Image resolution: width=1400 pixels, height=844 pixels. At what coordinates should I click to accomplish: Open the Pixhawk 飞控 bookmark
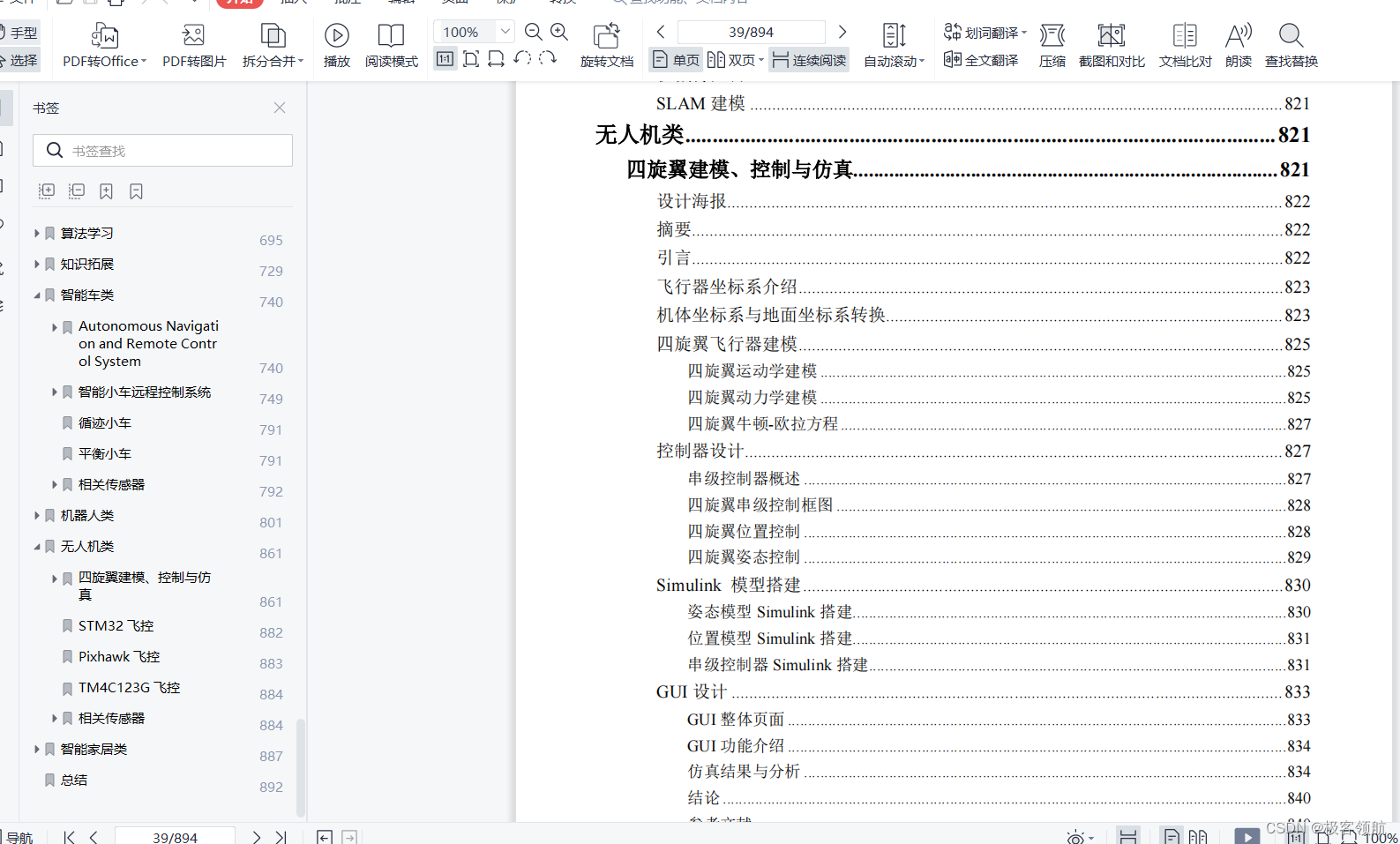click(x=119, y=656)
